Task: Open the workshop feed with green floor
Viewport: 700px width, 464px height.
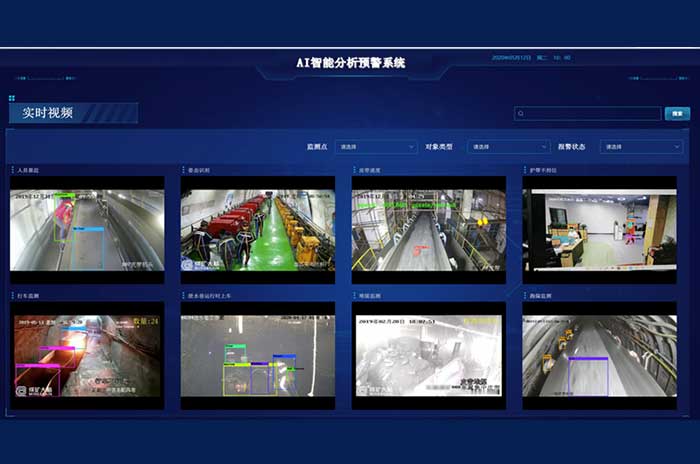Action: 257,230
